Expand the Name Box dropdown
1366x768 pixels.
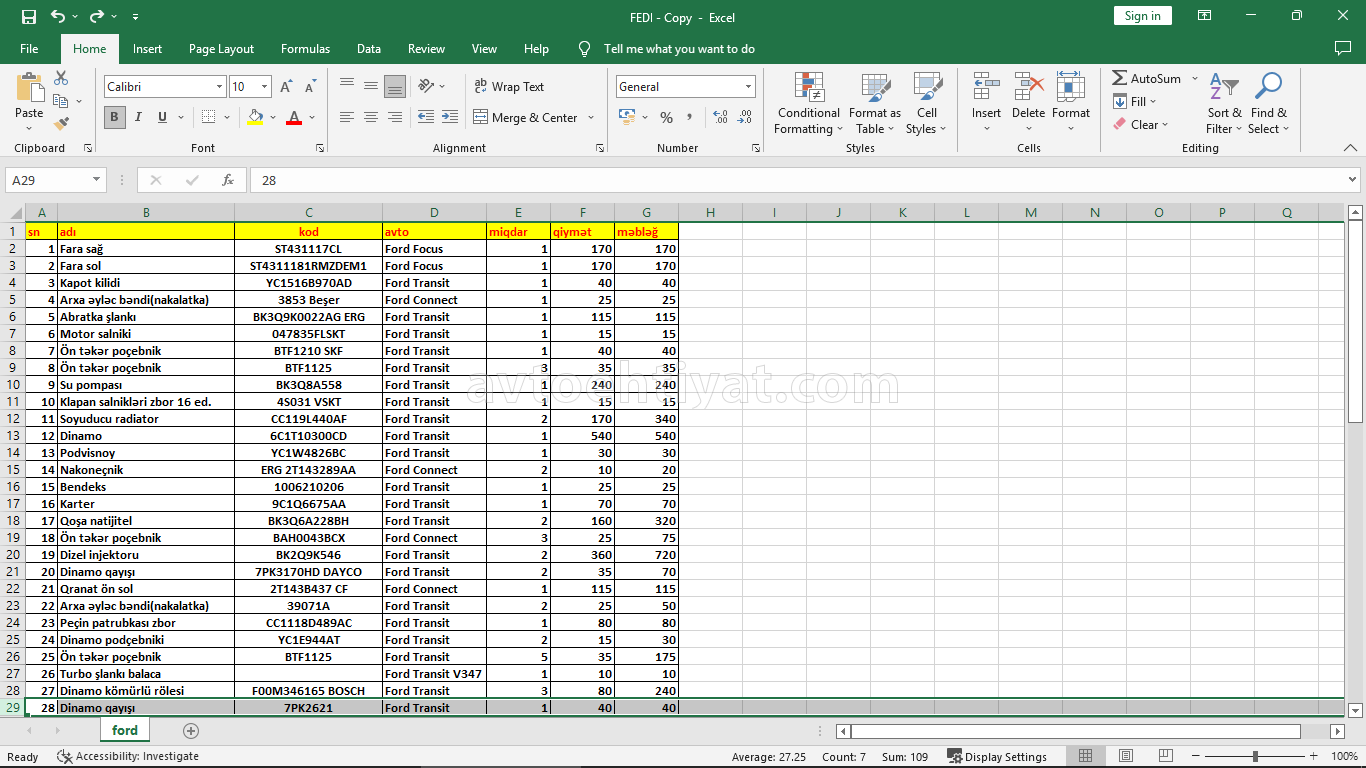[97, 180]
